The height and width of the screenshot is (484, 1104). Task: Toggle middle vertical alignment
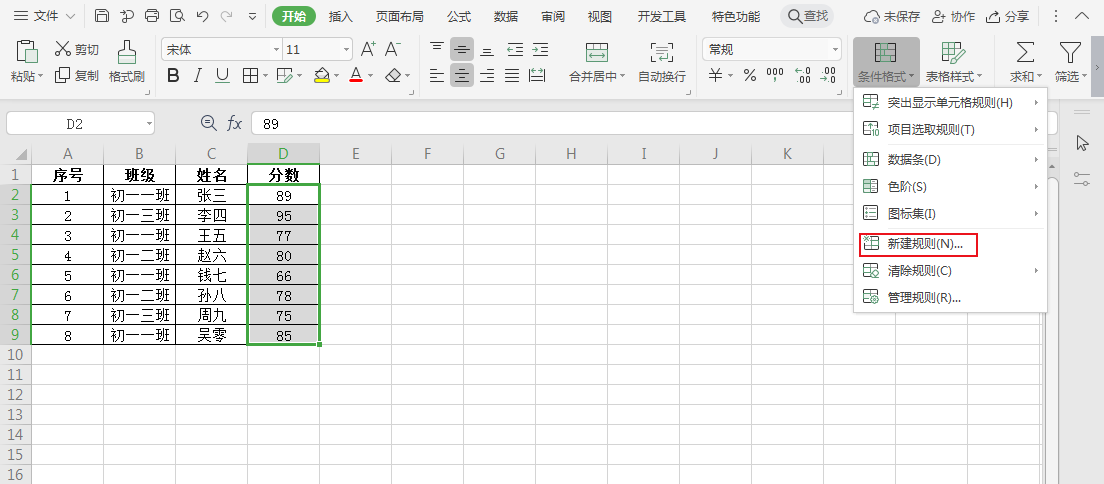pyautogui.click(x=462, y=49)
